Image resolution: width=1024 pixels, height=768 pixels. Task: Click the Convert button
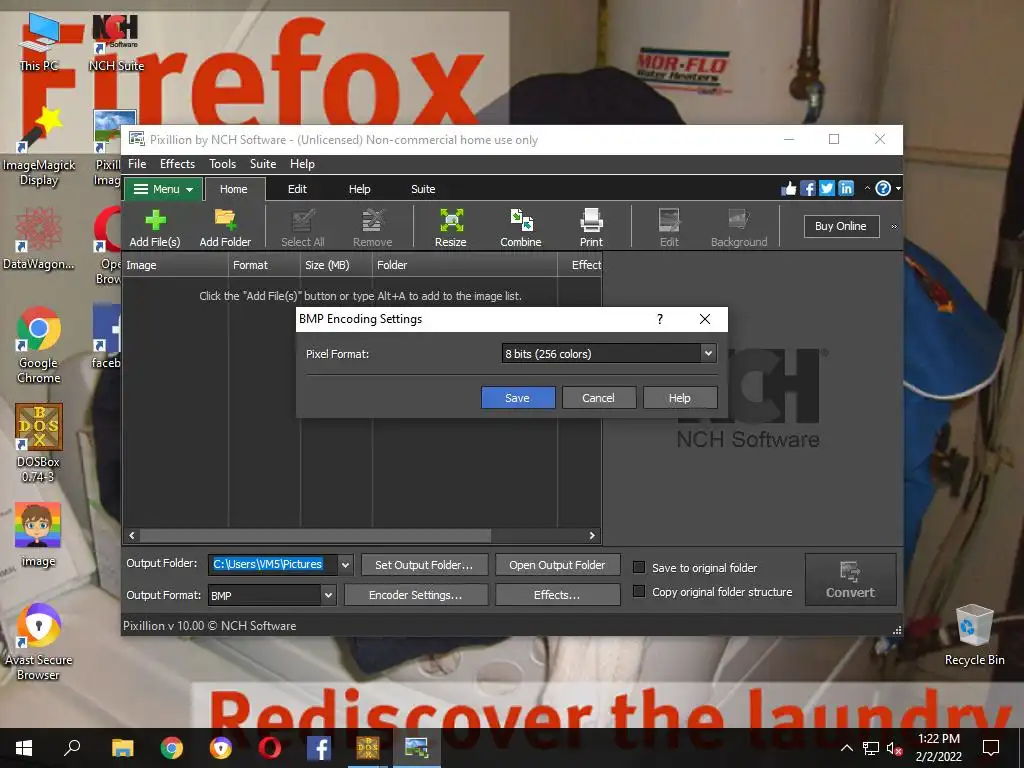tap(850, 579)
